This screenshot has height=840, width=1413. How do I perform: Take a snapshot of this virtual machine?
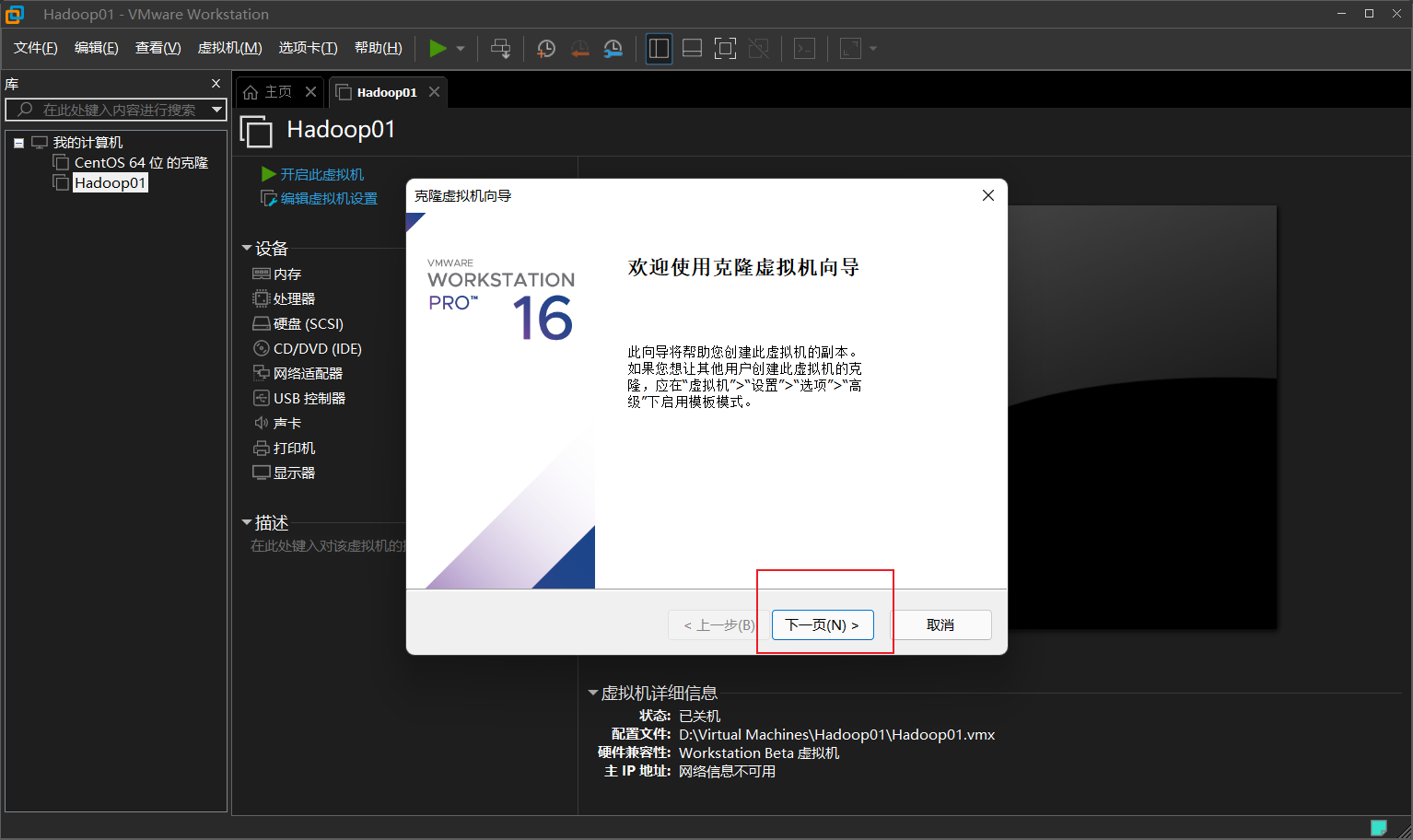click(546, 49)
